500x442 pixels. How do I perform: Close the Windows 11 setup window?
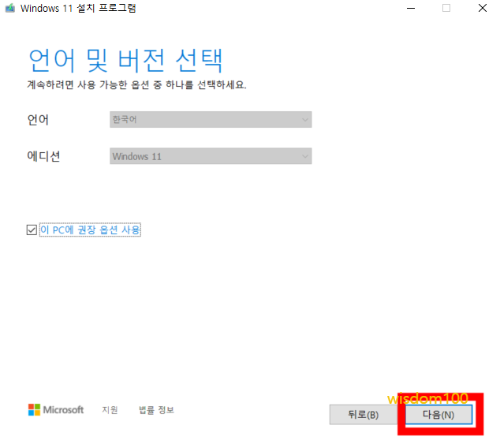pos(483,8)
